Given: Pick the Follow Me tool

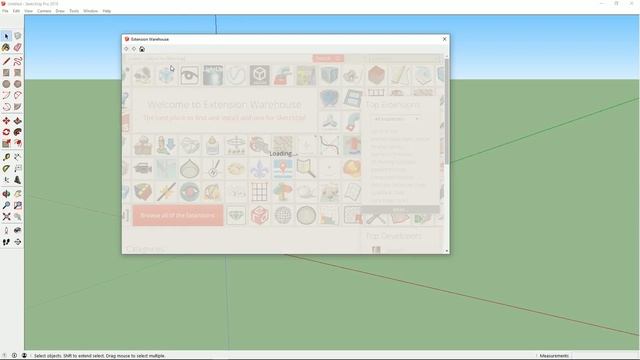Looking at the screenshot, I should pos(18,132).
